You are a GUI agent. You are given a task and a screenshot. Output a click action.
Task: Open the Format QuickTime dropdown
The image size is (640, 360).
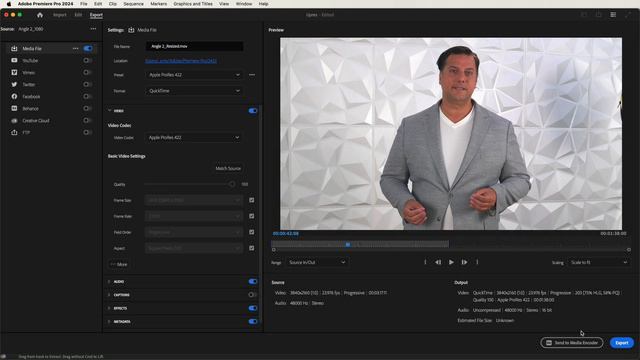(194, 91)
